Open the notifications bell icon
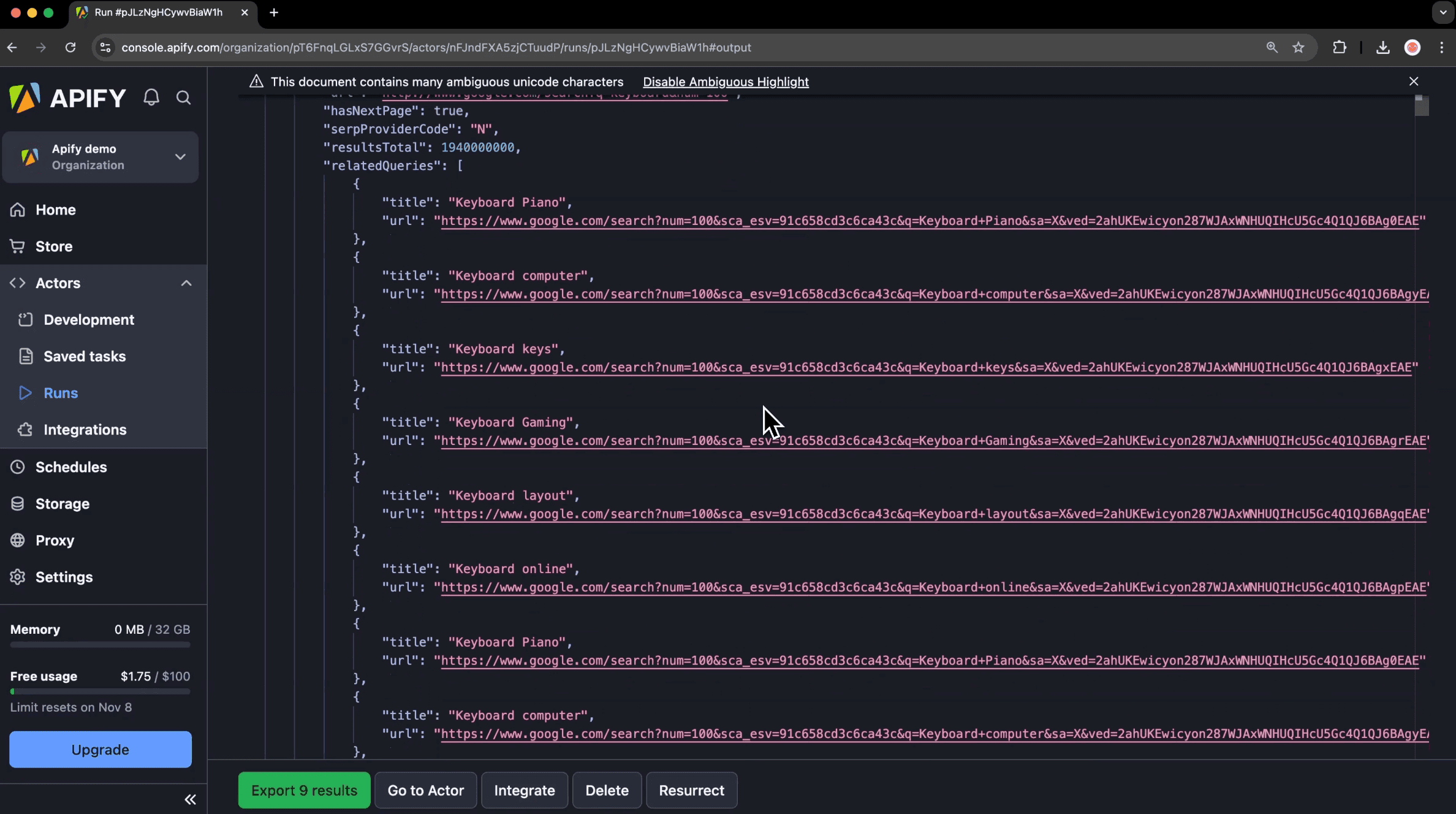1456x814 pixels. coord(151,97)
